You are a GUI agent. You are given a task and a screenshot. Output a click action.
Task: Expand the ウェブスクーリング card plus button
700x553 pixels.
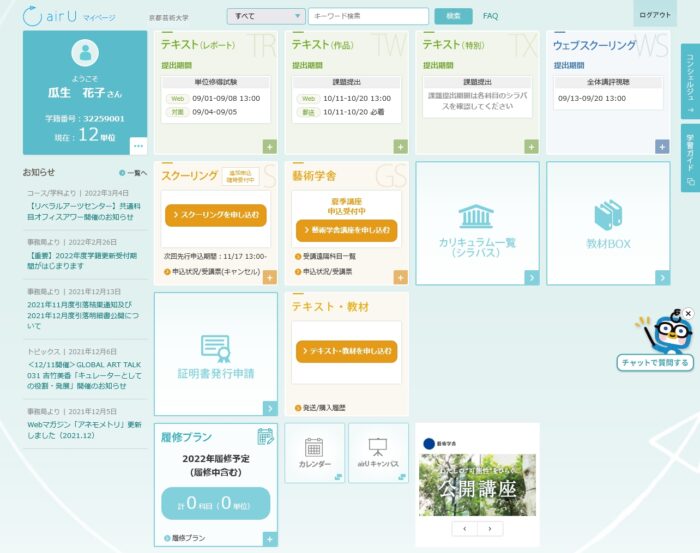662,146
